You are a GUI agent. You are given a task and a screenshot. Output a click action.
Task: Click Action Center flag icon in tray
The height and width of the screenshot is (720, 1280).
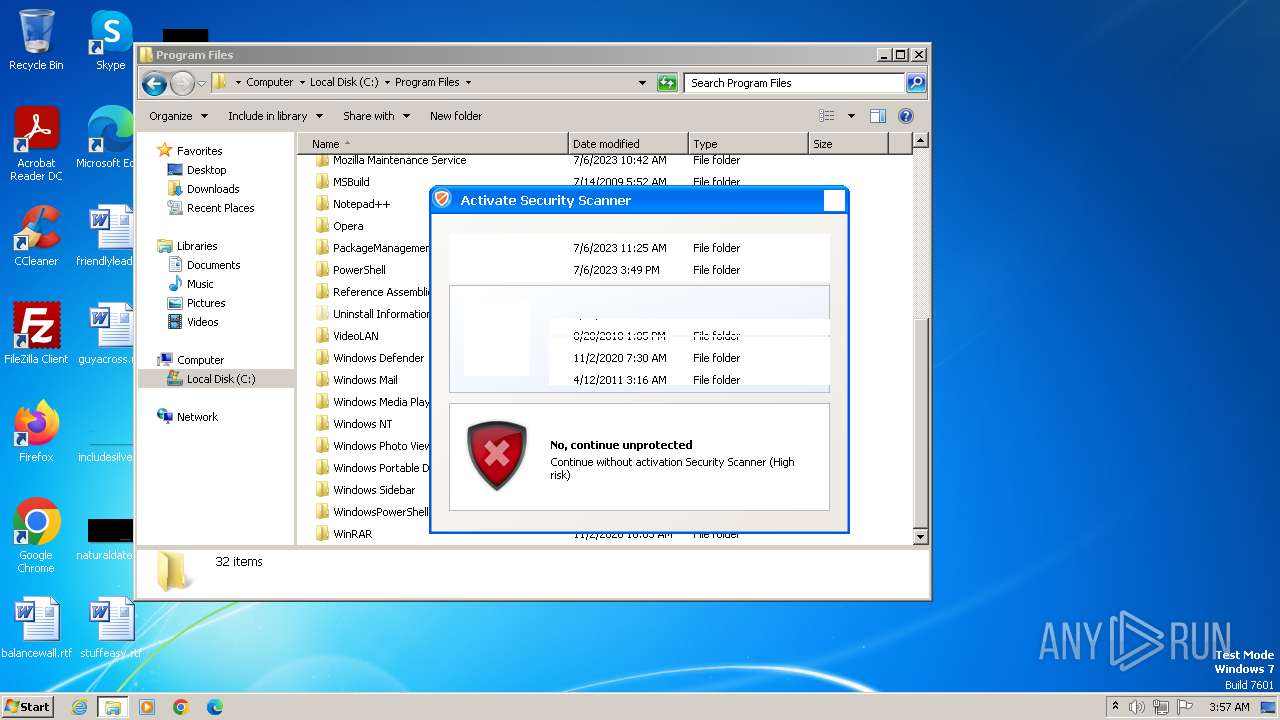(1183, 707)
